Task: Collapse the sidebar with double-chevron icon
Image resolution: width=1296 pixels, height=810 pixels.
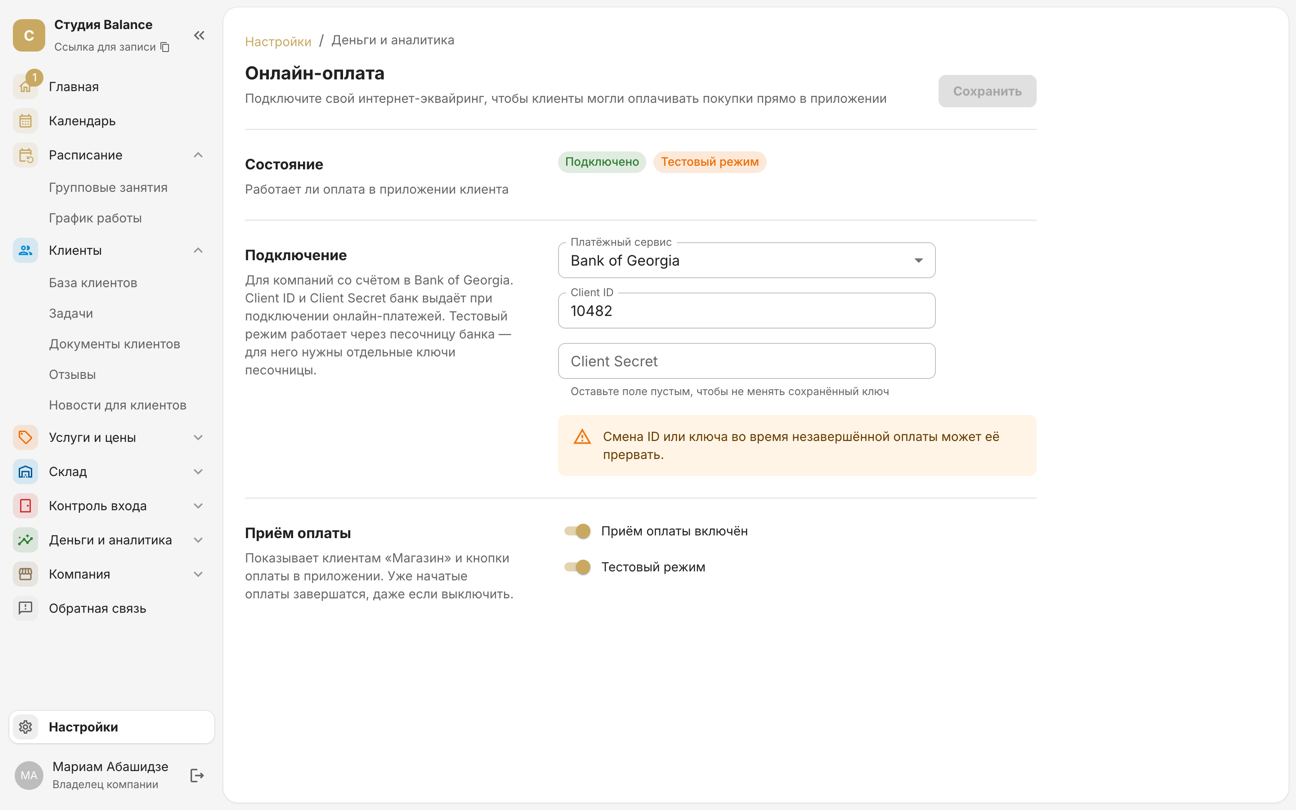Action: pos(199,35)
